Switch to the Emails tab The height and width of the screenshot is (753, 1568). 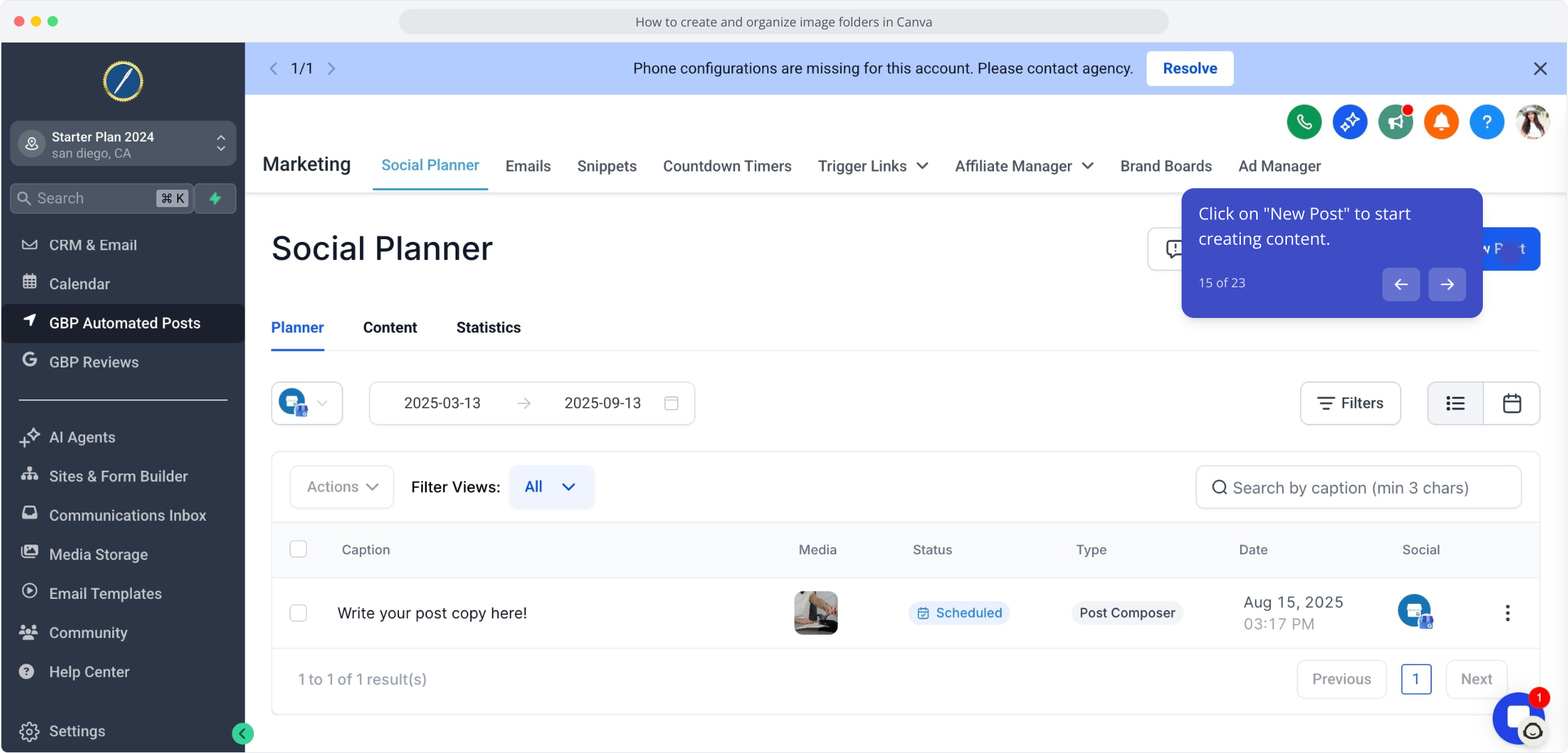[528, 166]
